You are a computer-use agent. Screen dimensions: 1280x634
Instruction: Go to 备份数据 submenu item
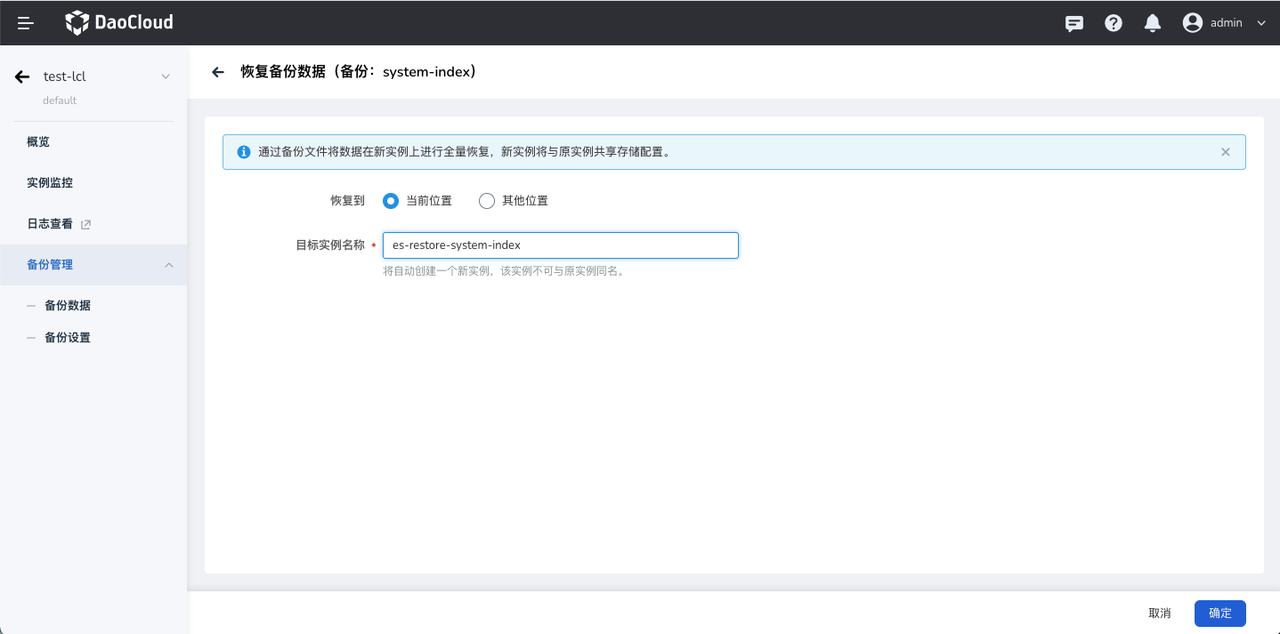tap(67, 306)
